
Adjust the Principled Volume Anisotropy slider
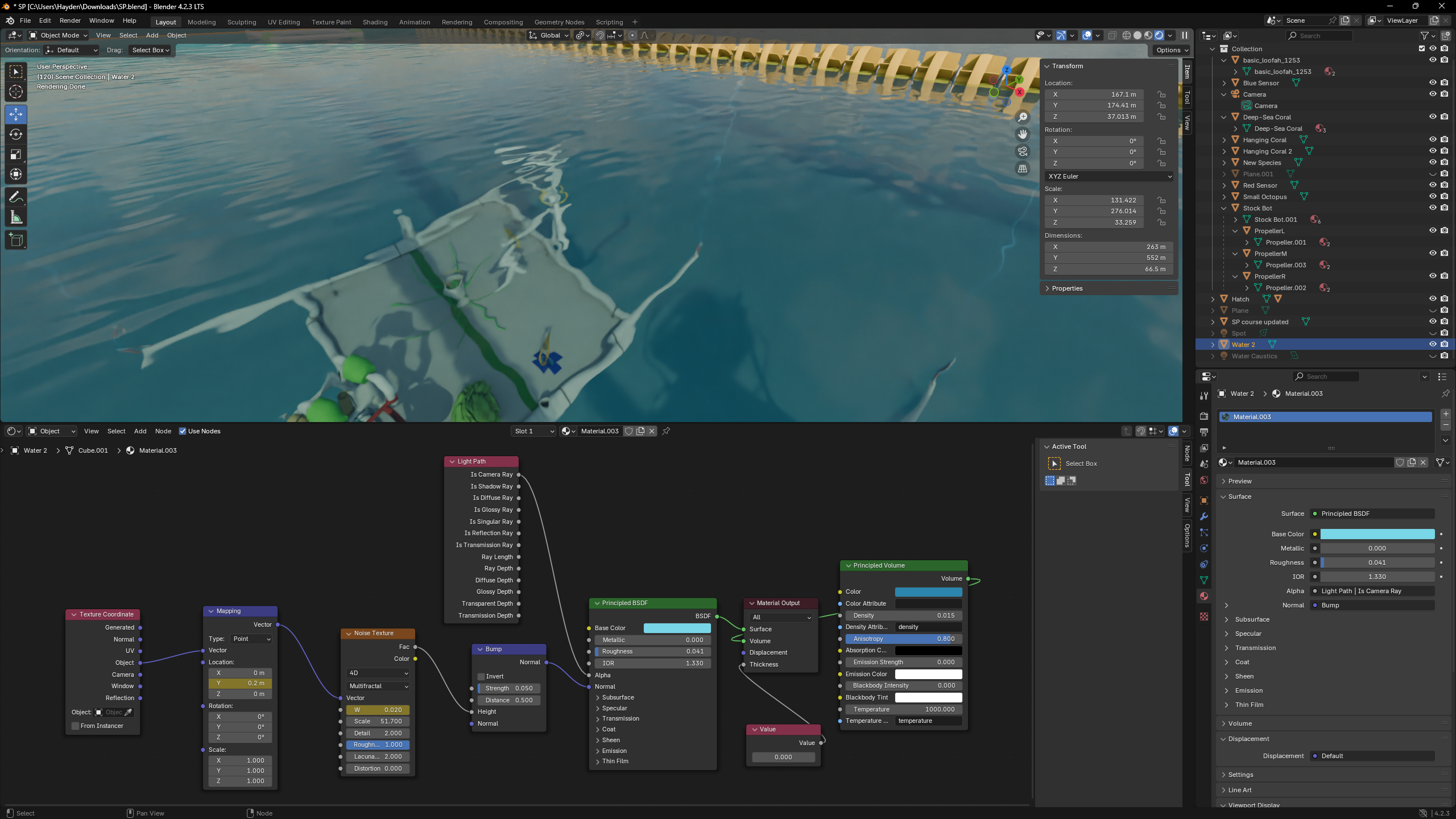click(x=904, y=639)
